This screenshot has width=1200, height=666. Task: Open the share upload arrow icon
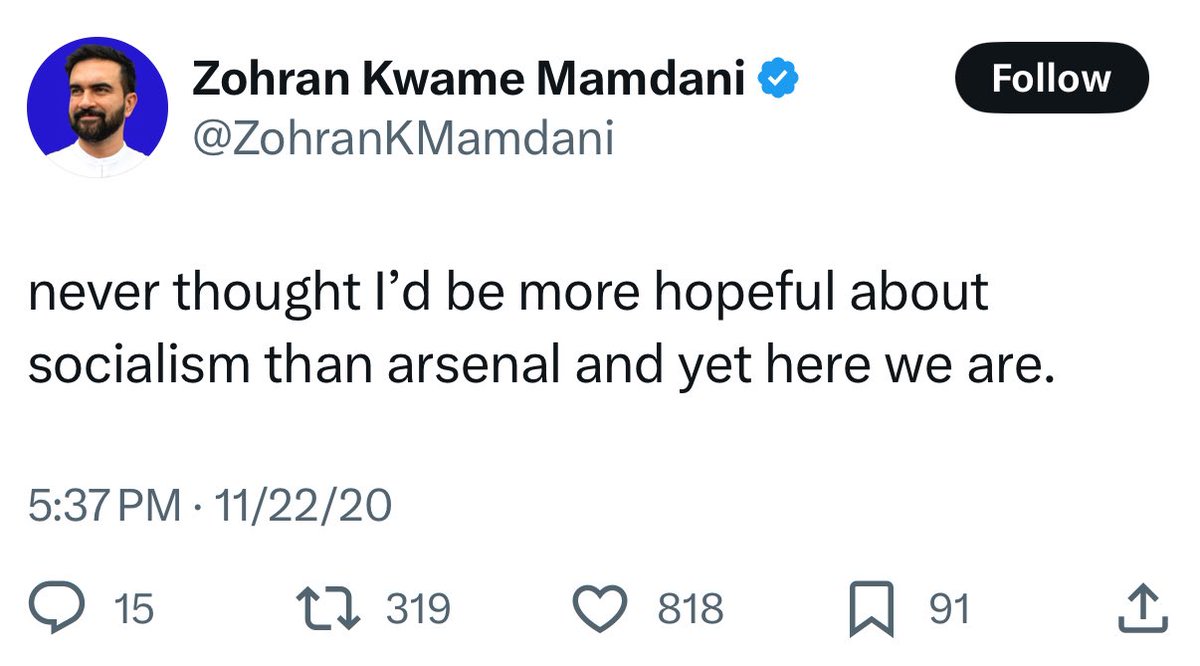click(x=1143, y=608)
